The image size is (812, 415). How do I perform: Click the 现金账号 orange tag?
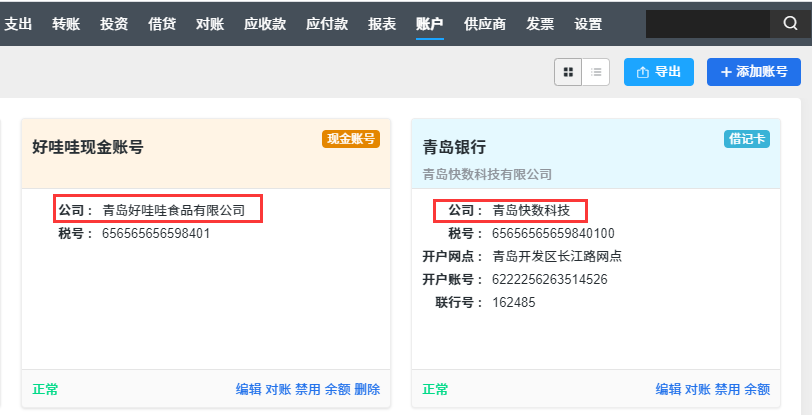coord(351,139)
